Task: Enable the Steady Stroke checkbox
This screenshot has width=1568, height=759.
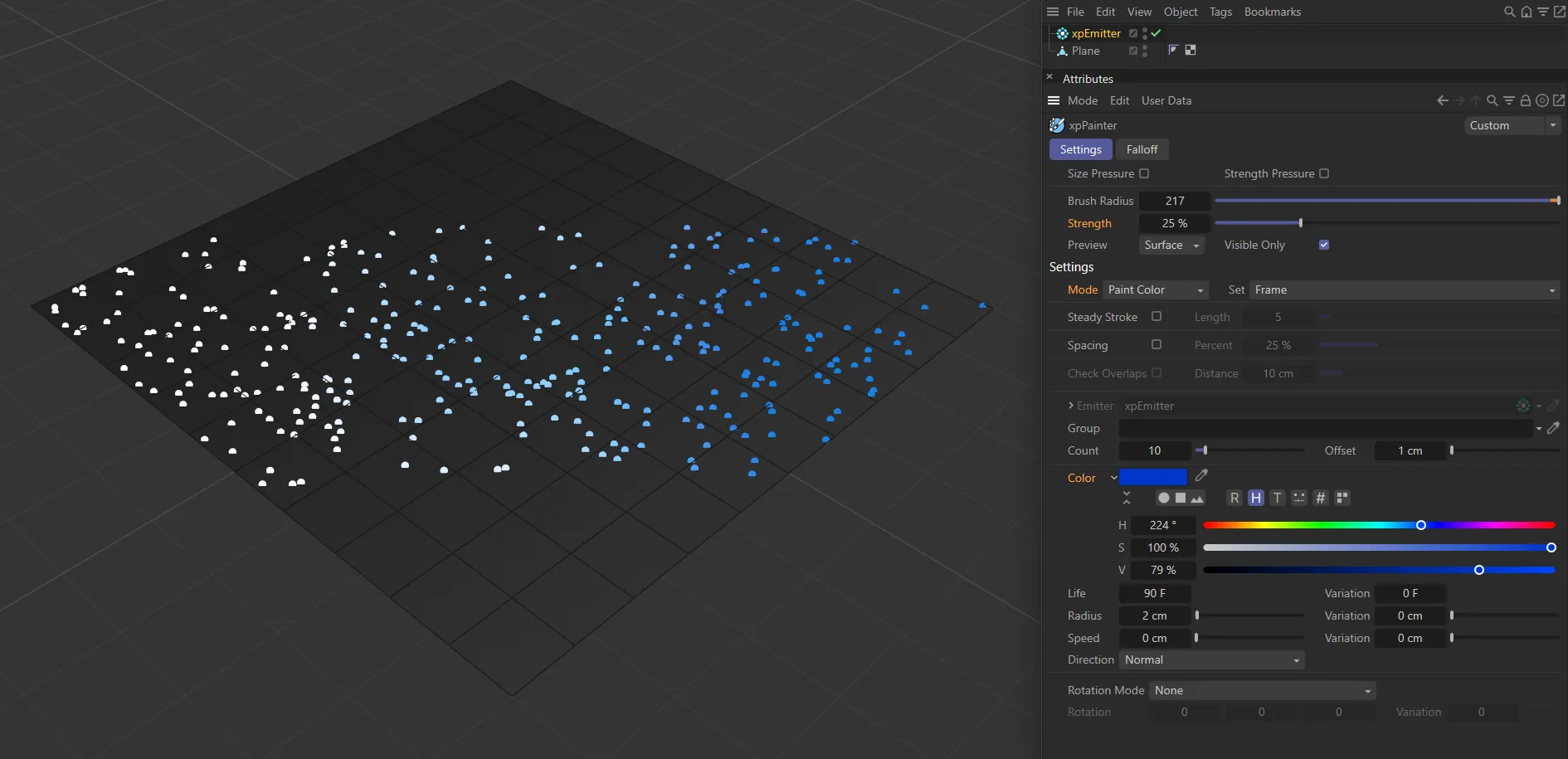Action: point(1157,317)
